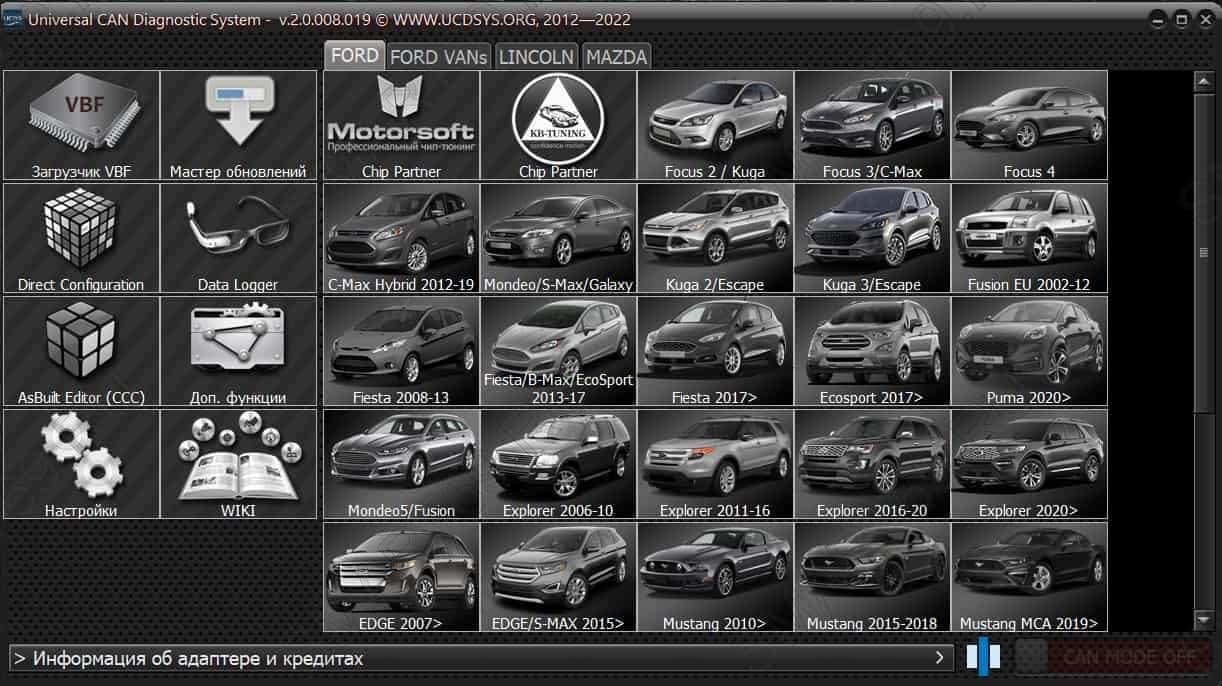
Task: Toggle the CAN MODE OFF button
Action: [1114, 656]
